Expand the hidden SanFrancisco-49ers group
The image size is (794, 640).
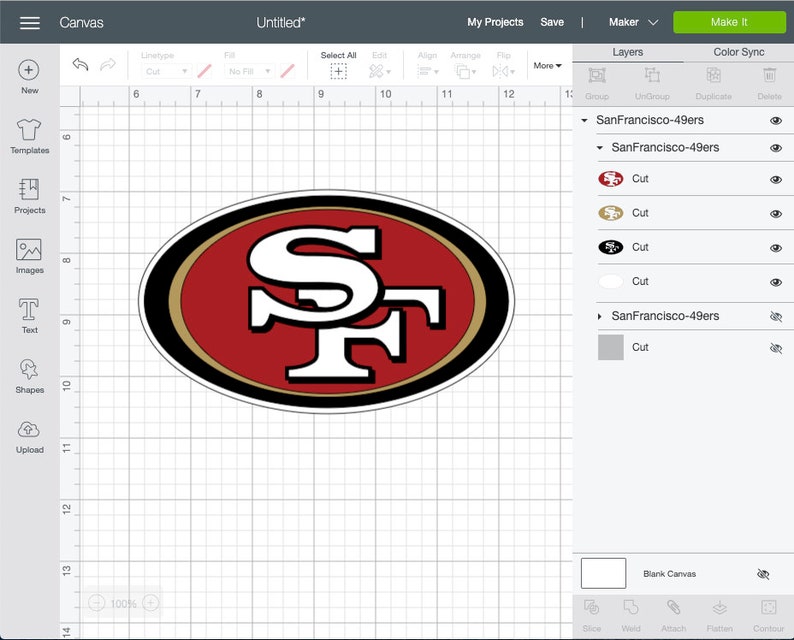[600, 316]
